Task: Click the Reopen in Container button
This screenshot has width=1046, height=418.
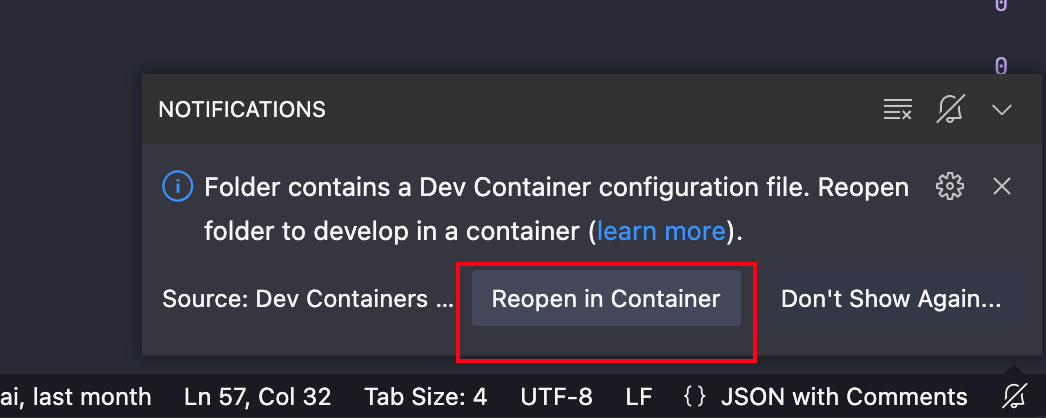Action: [606, 298]
